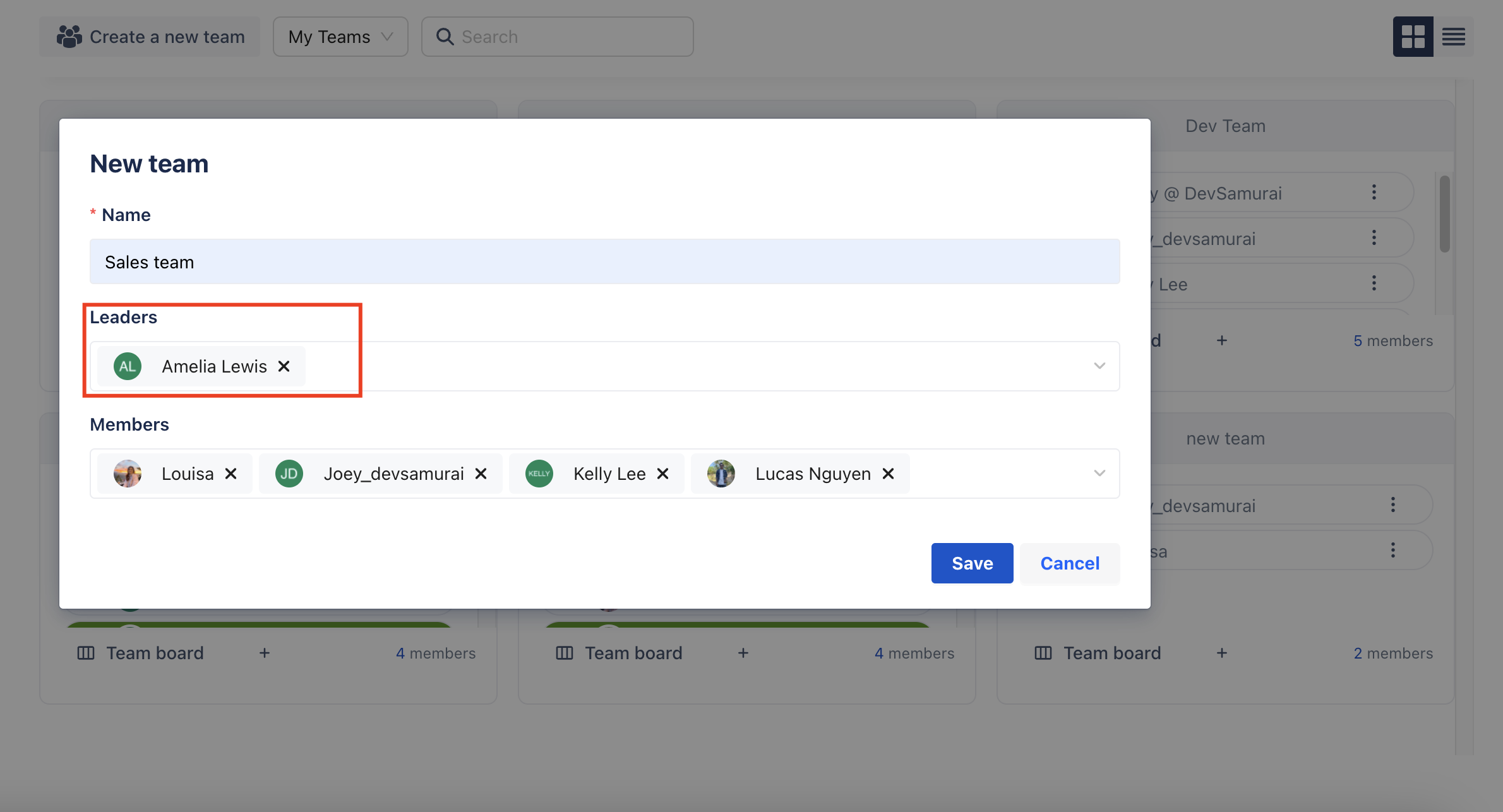Open kebab menu for Lee row

click(x=1374, y=284)
